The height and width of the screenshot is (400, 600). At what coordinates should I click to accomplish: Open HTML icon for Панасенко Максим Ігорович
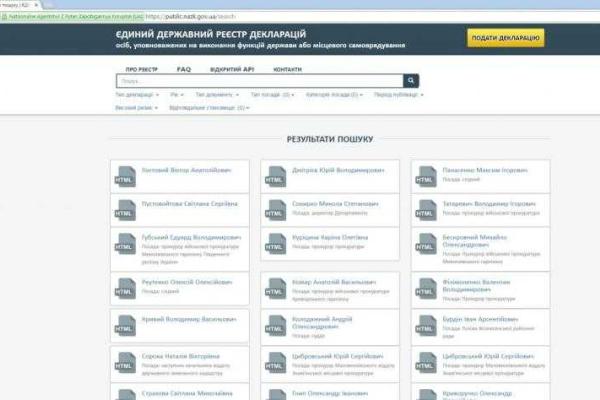[x=426, y=176]
